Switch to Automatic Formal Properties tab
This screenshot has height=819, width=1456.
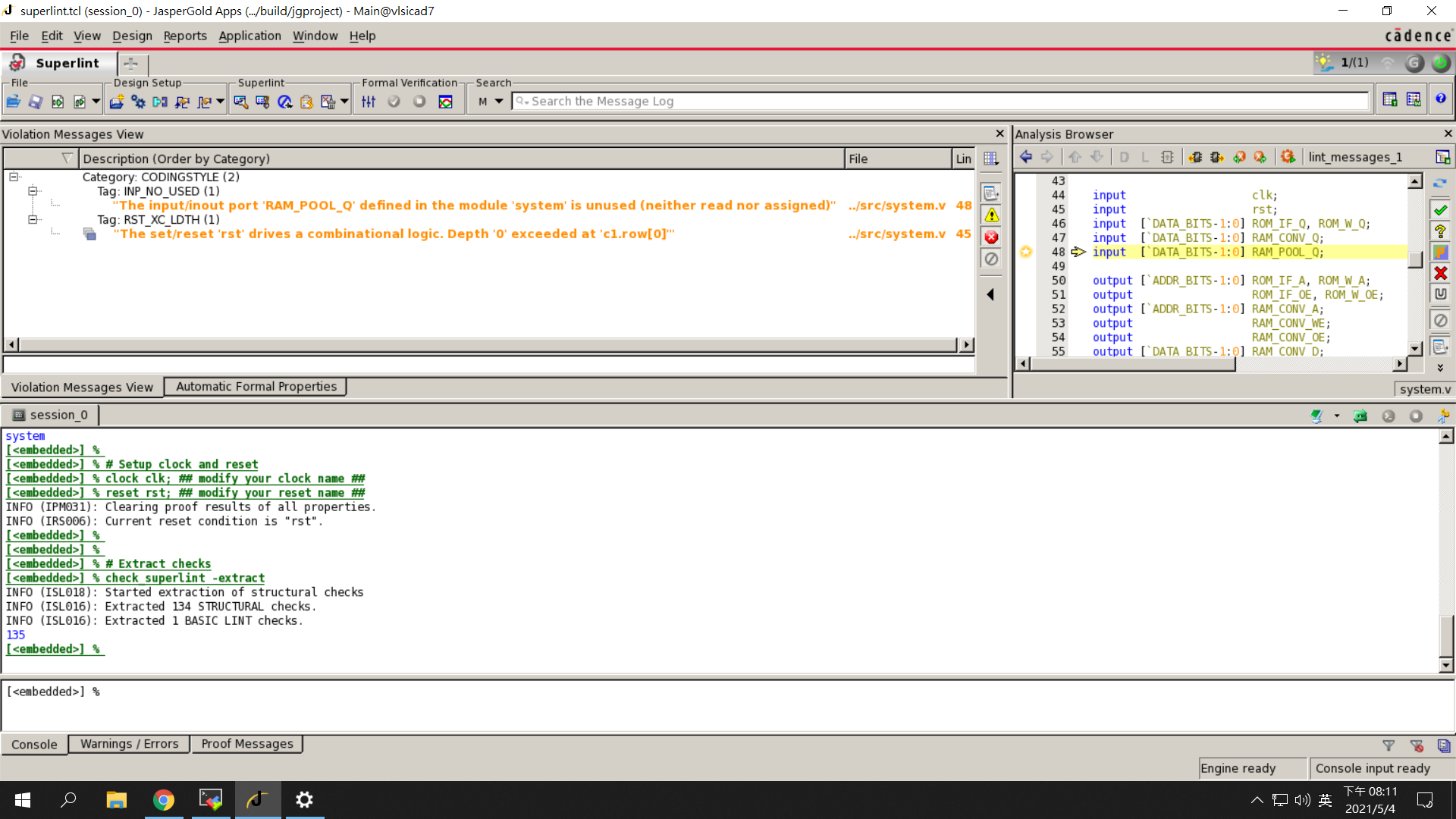pos(256,387)
